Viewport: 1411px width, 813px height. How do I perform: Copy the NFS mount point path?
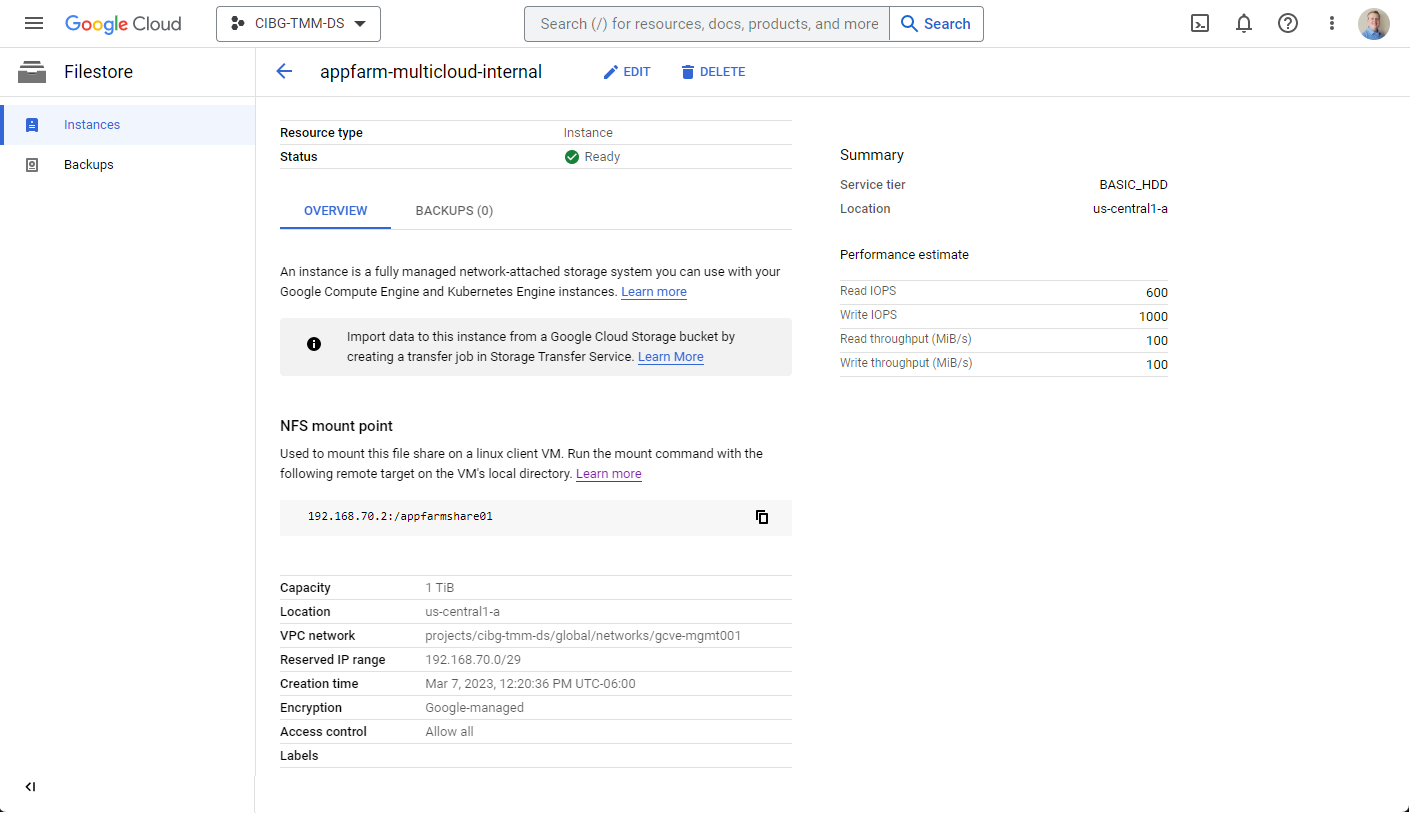(x=762, y=517)
